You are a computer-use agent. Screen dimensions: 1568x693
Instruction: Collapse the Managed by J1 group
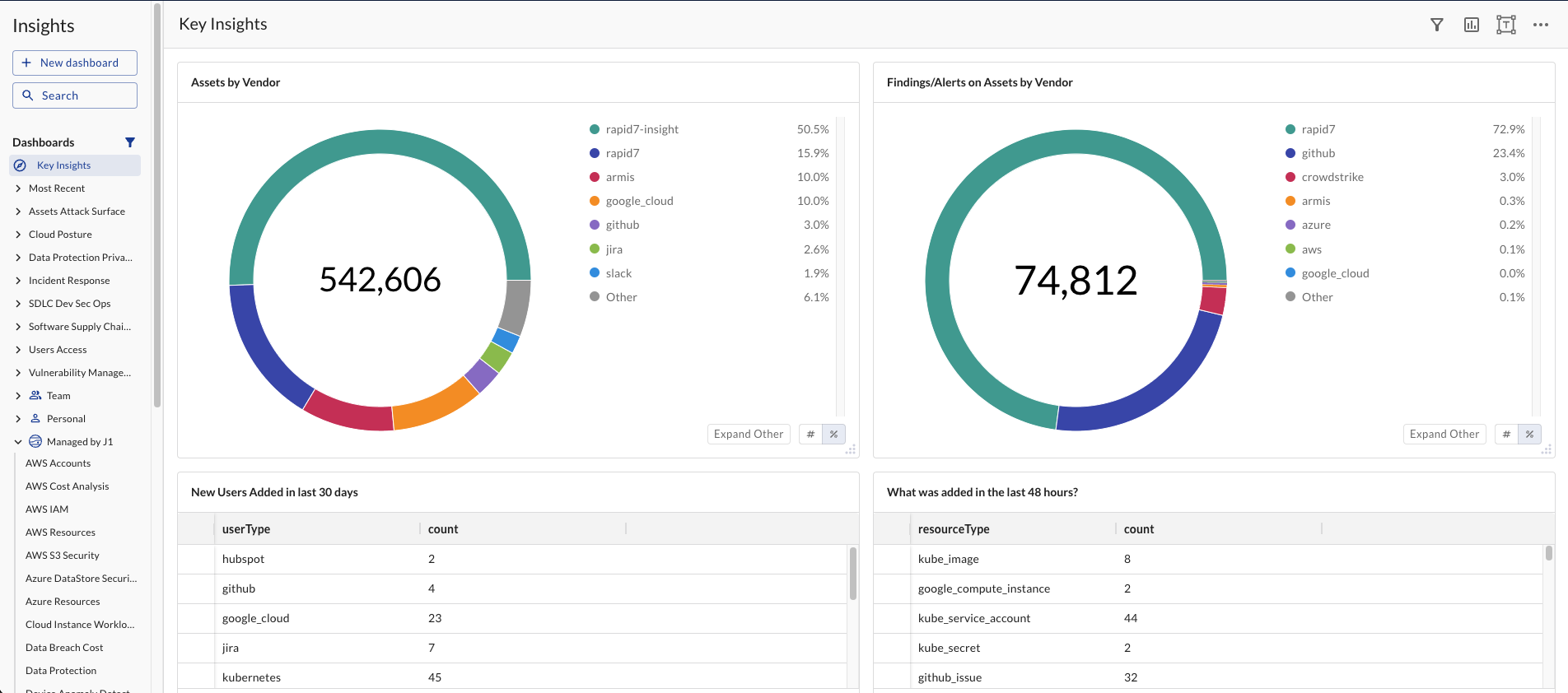(x=18, y=442)
